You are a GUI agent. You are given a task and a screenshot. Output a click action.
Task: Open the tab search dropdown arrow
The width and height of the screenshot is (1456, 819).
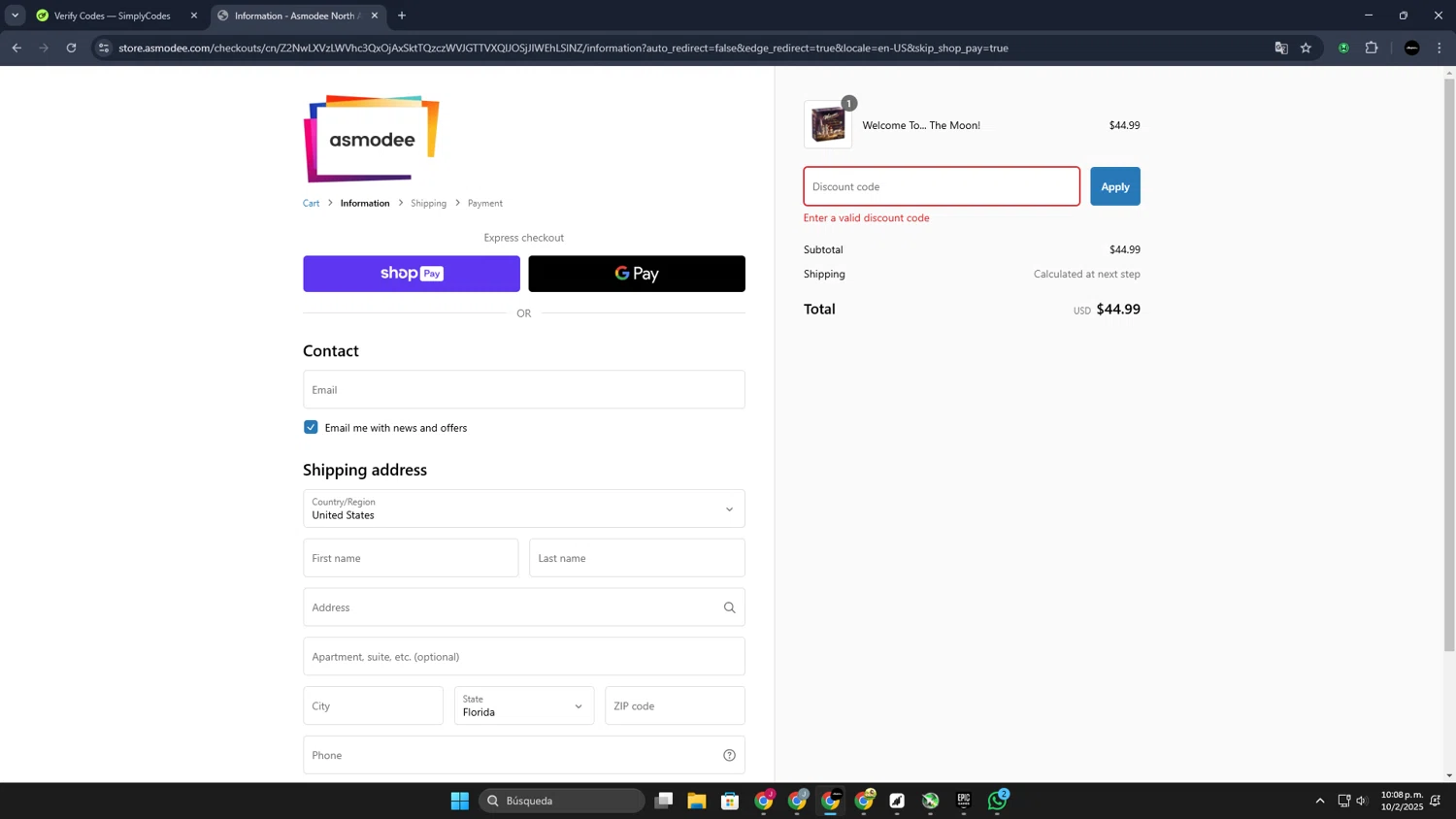pyautogui.click(x=15, y=16)
